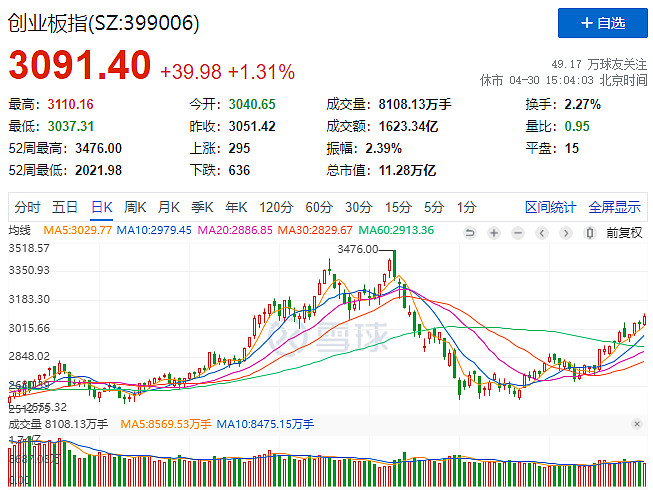Click the 最高 value 3110.16
The image size is (653, 490).
[70, 104]
